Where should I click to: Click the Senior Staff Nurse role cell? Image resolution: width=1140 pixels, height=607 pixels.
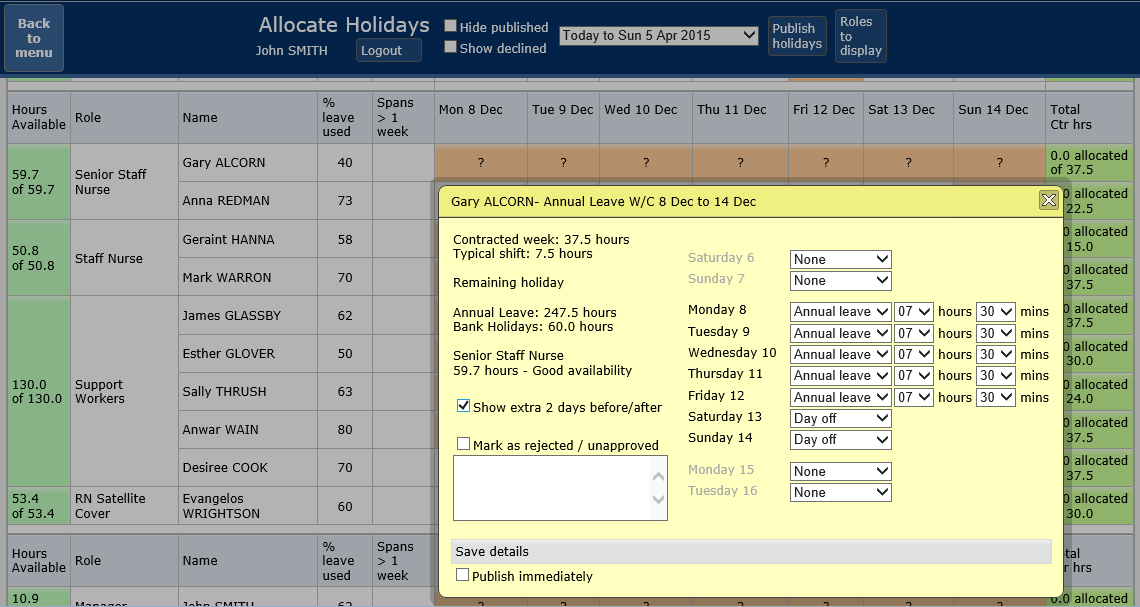[124, 182]
